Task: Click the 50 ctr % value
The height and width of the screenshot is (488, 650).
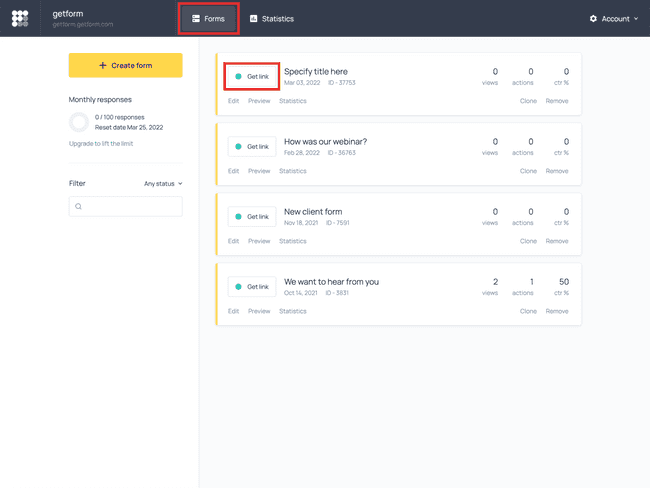Action: (x=564, y=282)
